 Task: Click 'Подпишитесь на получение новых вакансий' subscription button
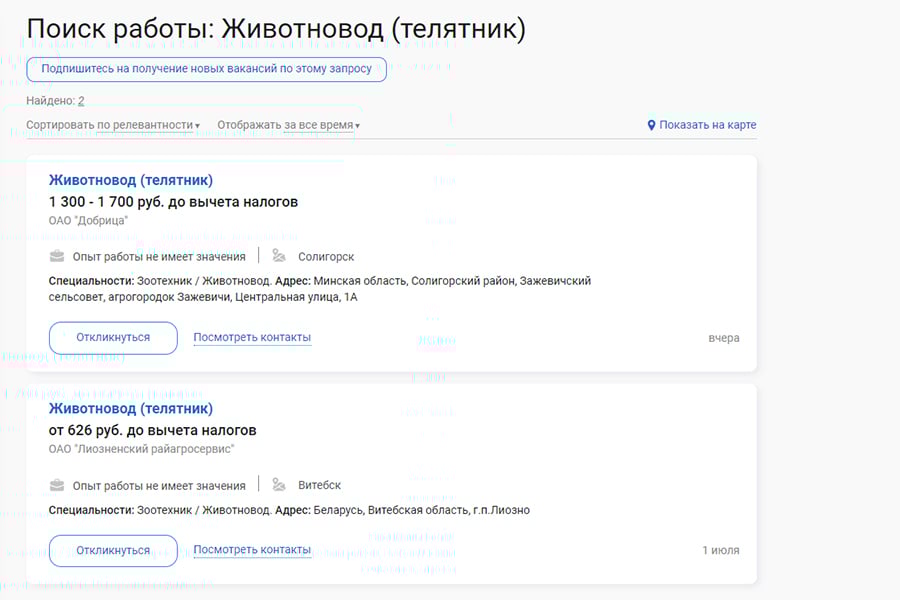click(x=206, y=69)
